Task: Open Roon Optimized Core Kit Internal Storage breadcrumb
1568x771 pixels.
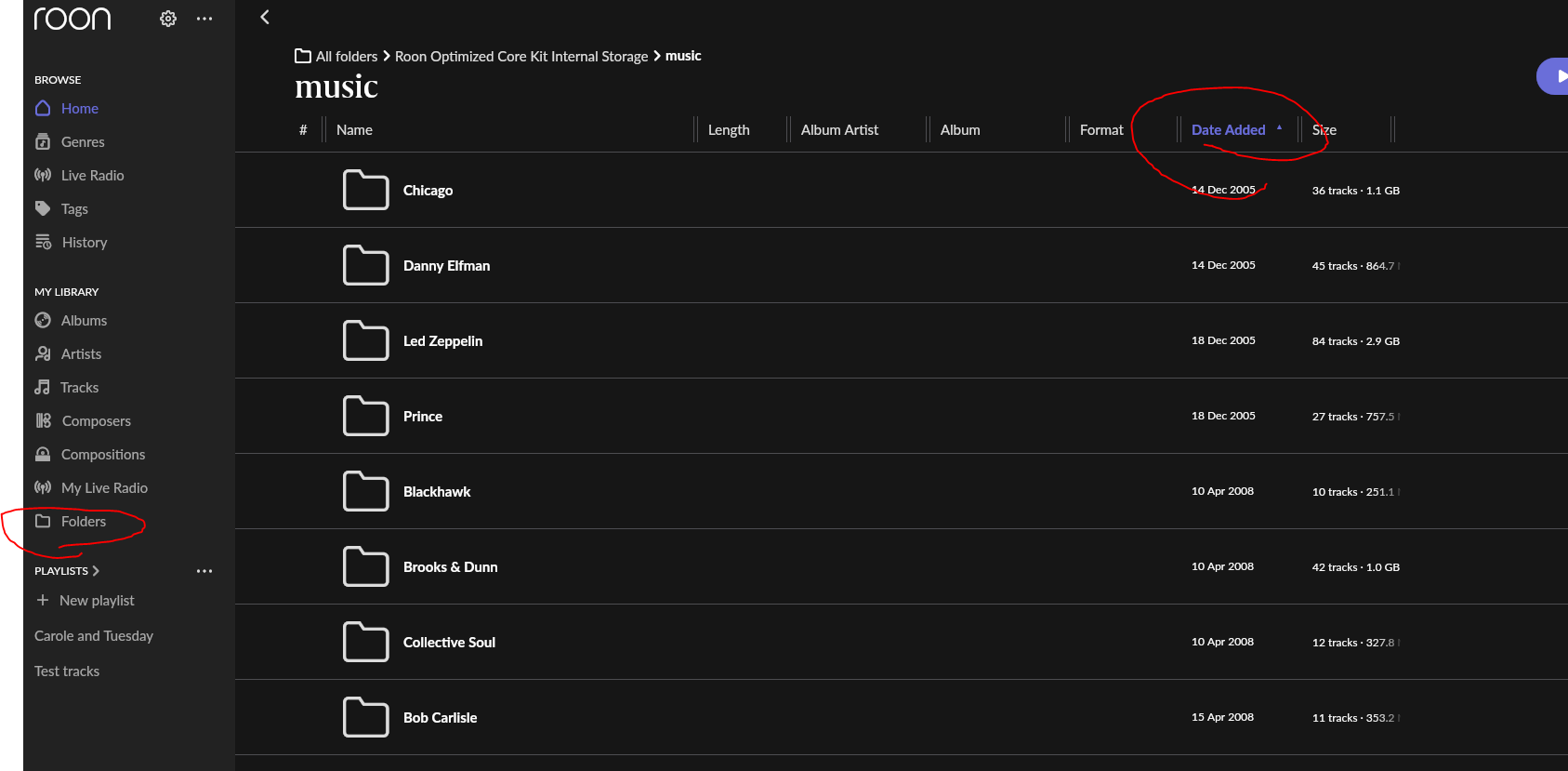Action: 521,57
